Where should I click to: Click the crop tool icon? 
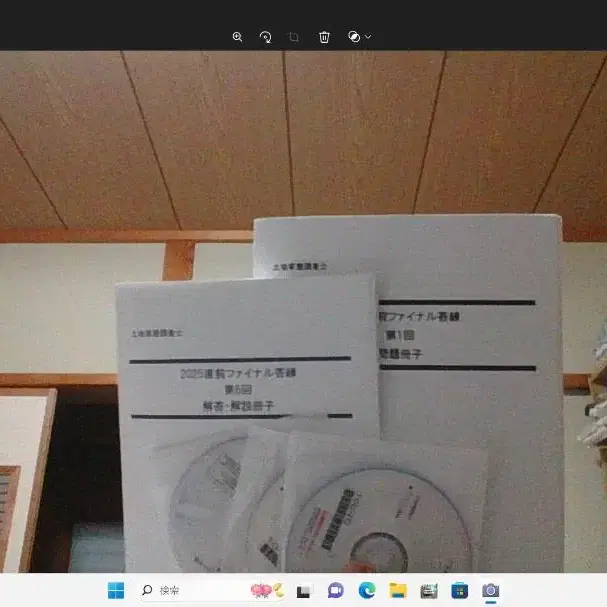[x=294, y=37]
